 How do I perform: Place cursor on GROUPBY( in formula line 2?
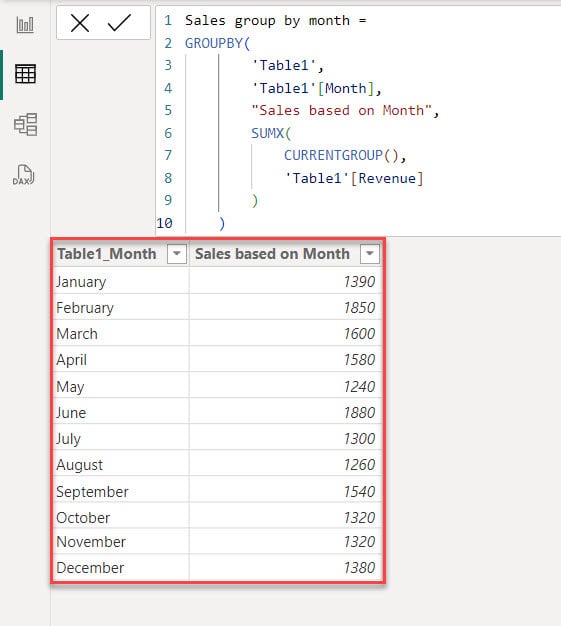tap(218, 43)
